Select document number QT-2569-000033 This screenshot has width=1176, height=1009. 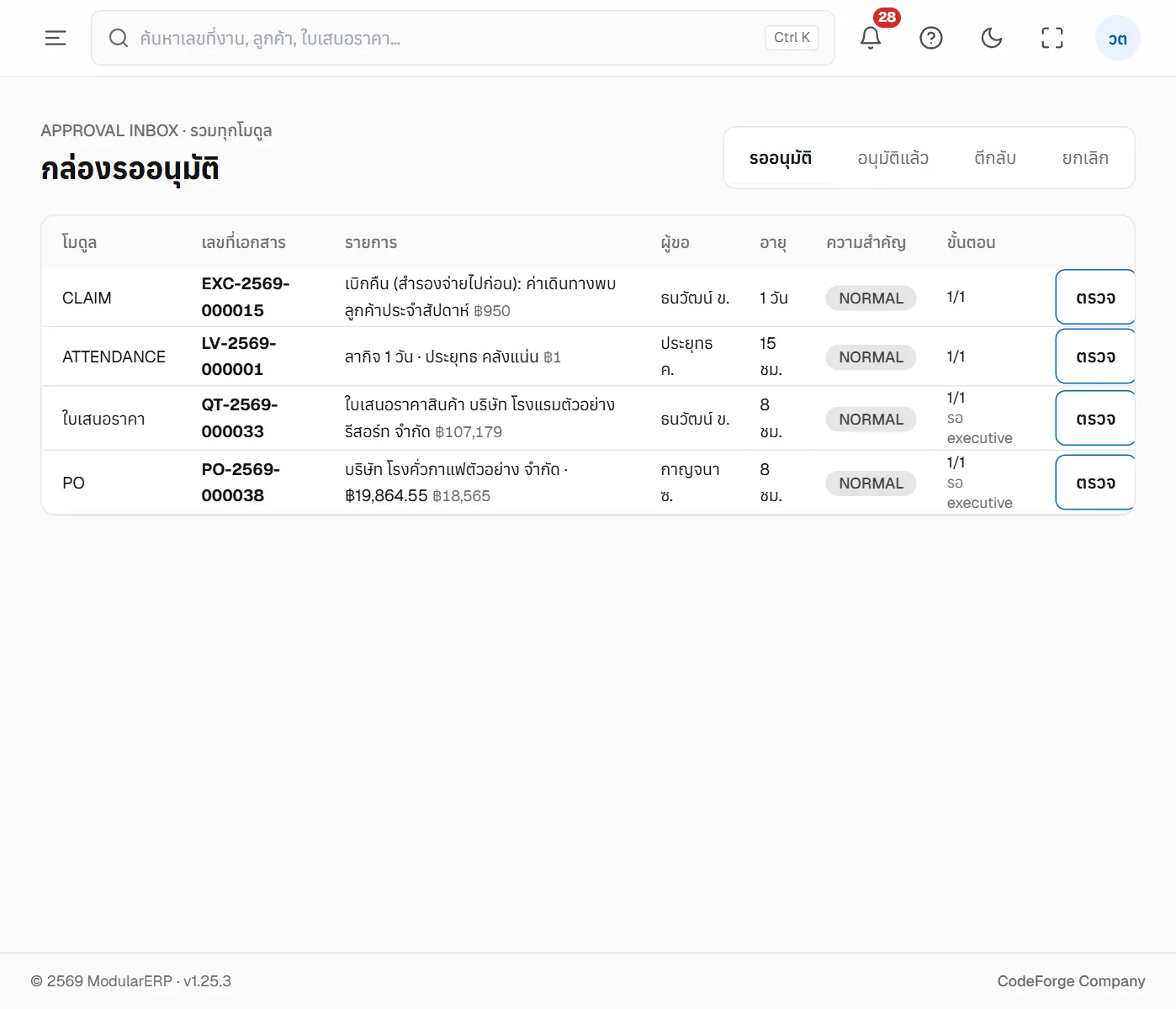click(240, 419)
